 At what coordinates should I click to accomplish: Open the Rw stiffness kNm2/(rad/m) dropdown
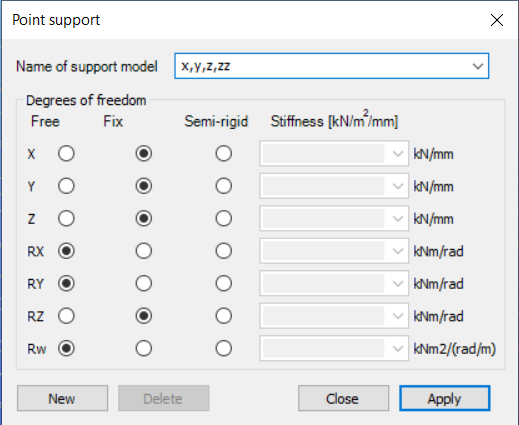[397, 349]
